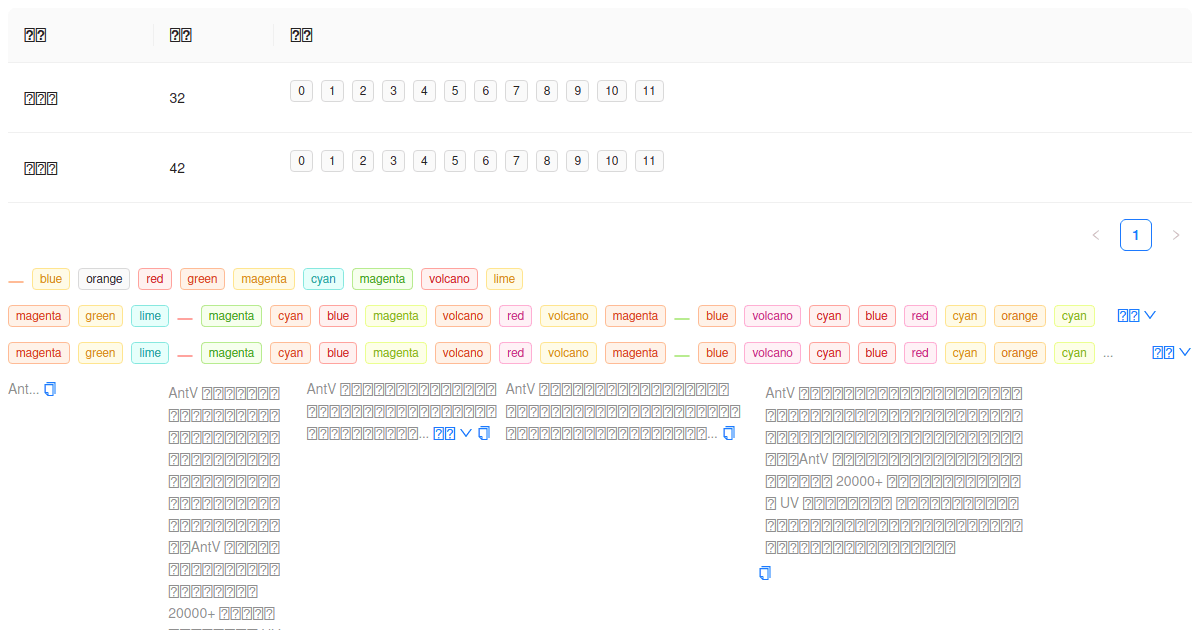Click tag 7 in the age 32 row

point(516,91)
